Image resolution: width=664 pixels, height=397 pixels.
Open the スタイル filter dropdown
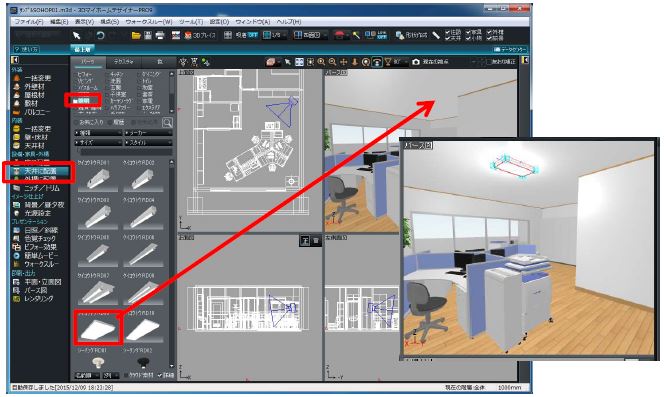pyautogui.click(x=148, y=143)
